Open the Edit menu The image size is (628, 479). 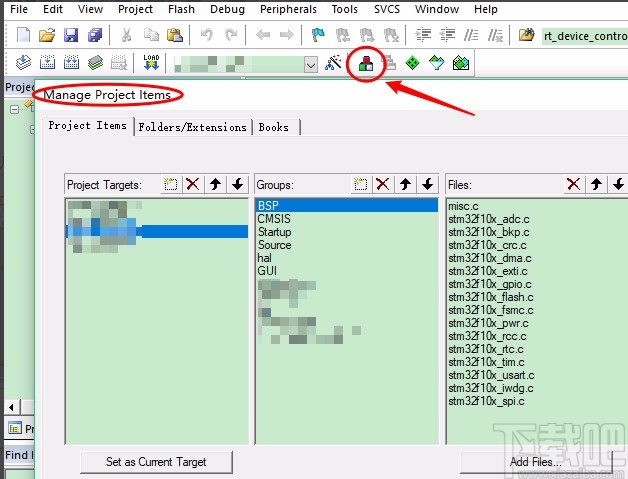[x=53, y=9]
